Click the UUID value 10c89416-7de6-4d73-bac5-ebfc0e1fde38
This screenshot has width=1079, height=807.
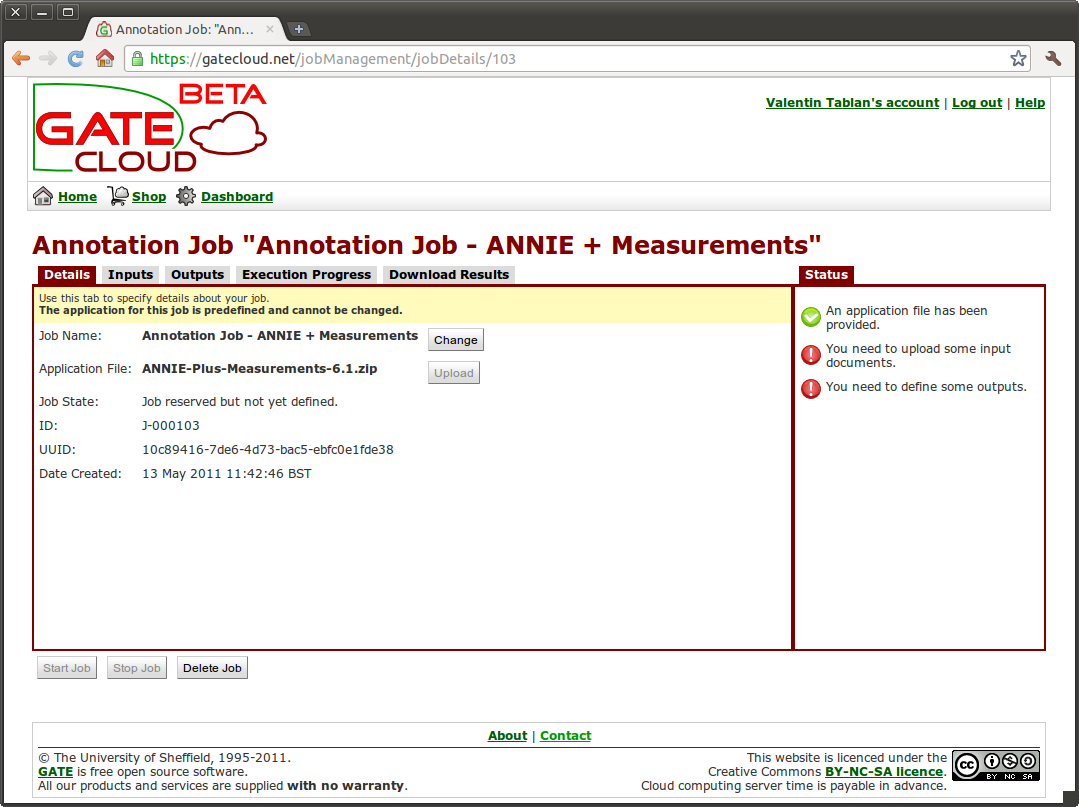(x=268, y=450)
